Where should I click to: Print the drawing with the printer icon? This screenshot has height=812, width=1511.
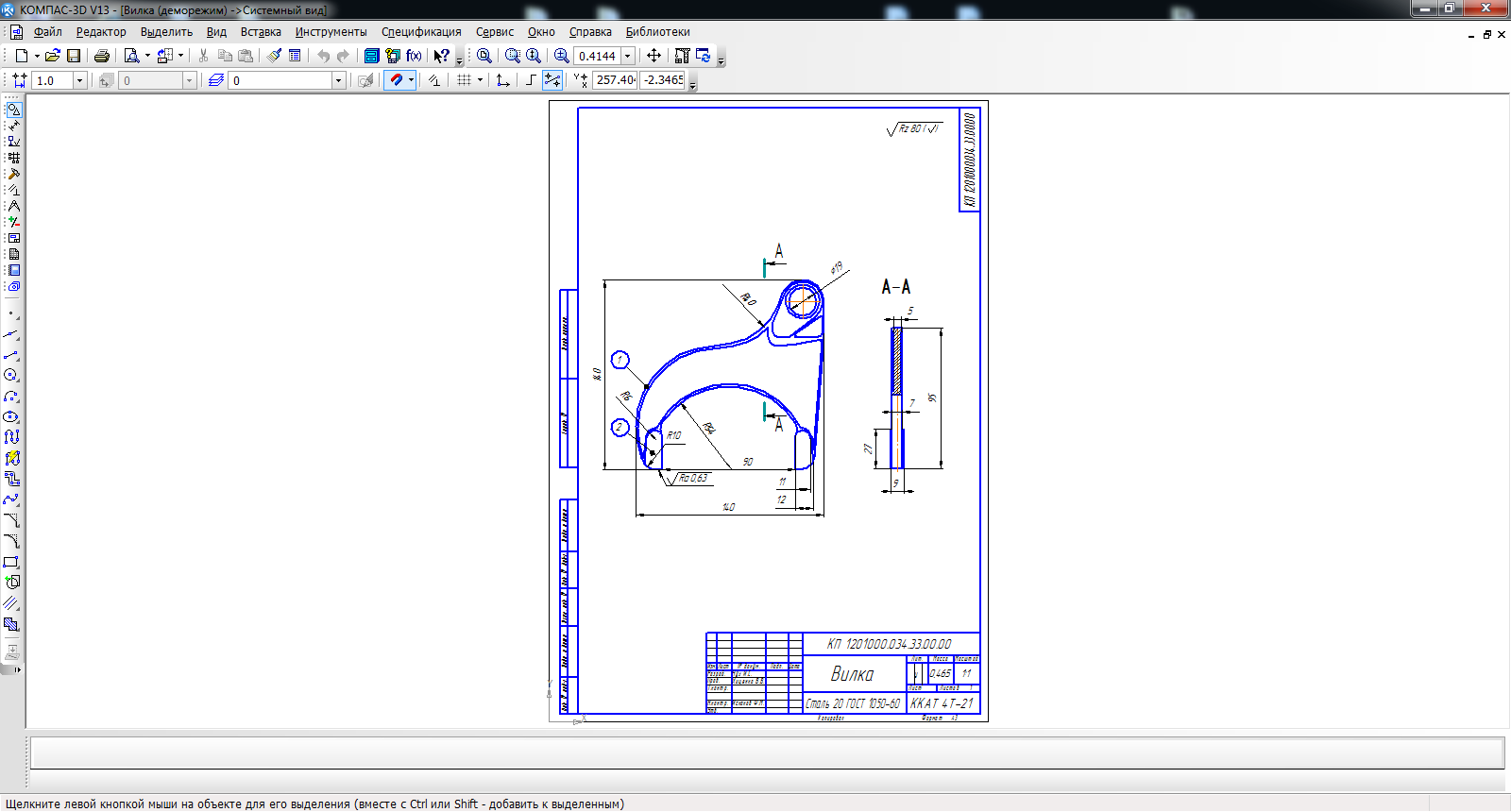(x=102, y=56)
